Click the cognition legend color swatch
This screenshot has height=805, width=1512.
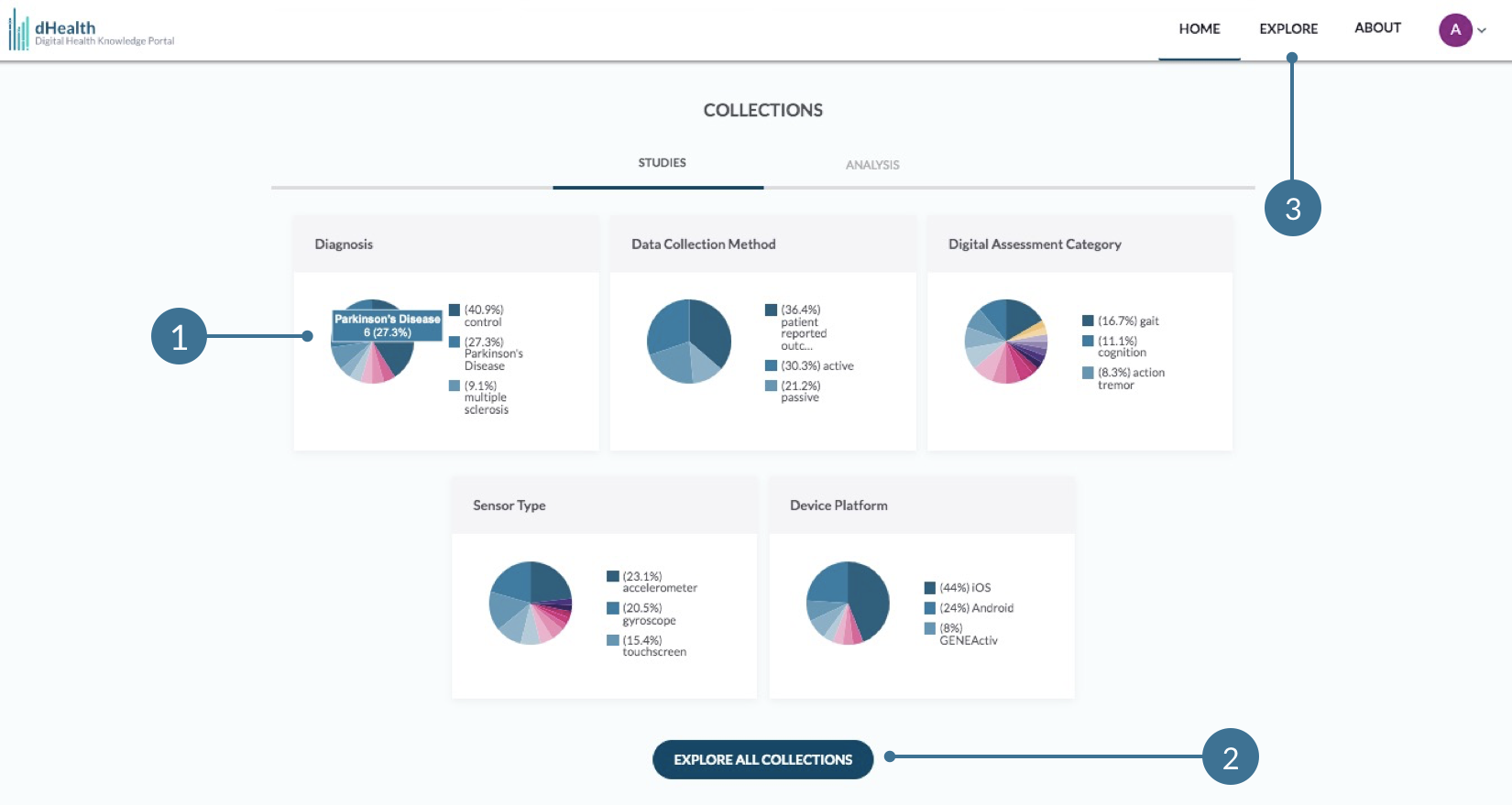[x=1088, y=341]
